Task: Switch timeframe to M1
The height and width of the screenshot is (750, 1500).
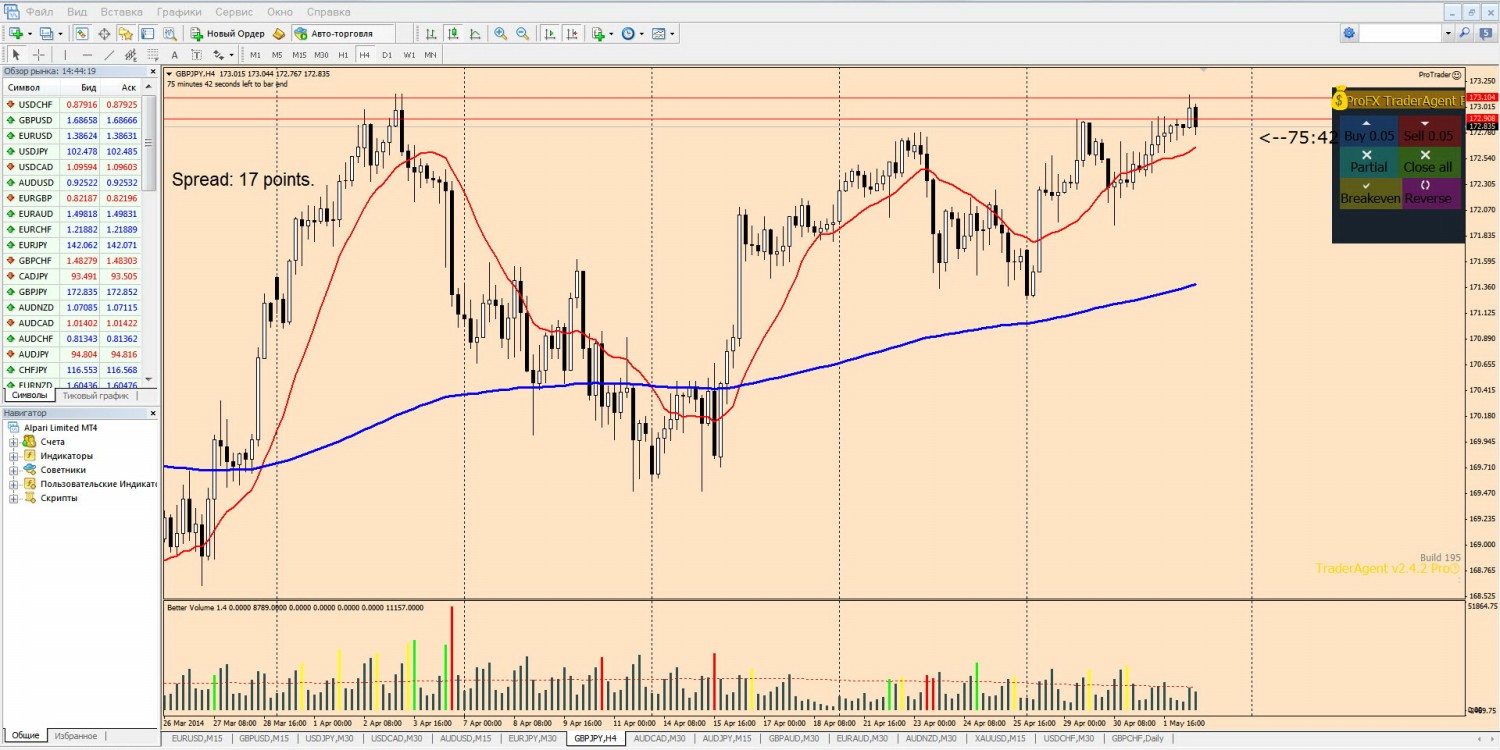Action: tap(255, 55)
